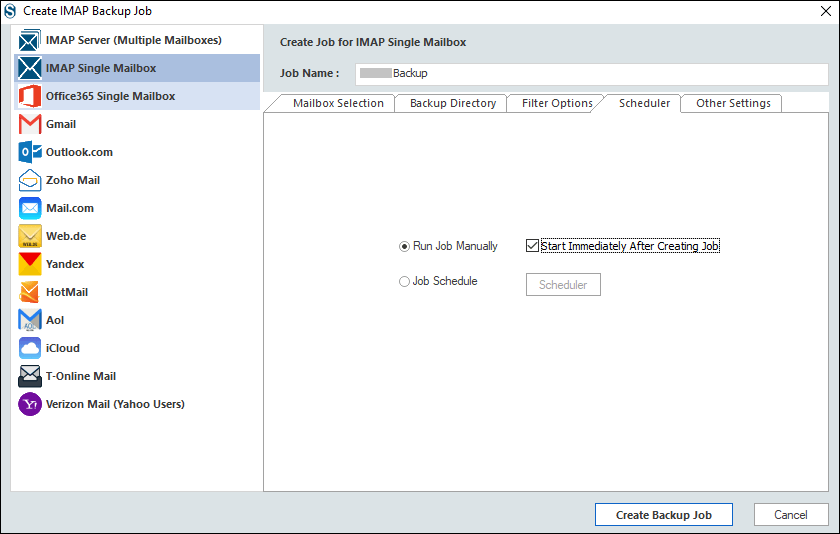Click the app logo in title bar
Image resolution: width=840 pixels, height=534 pixels.
click(10, 11)
